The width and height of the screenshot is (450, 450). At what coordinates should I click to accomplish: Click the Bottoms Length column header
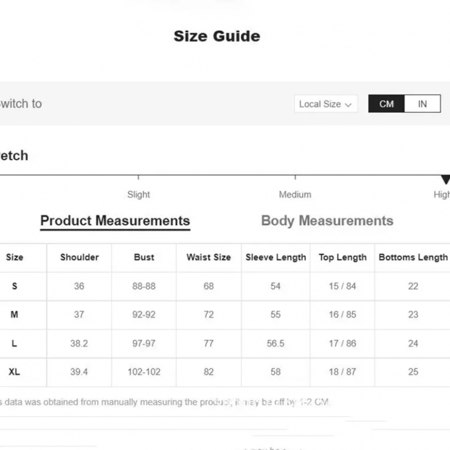[413, 257]
